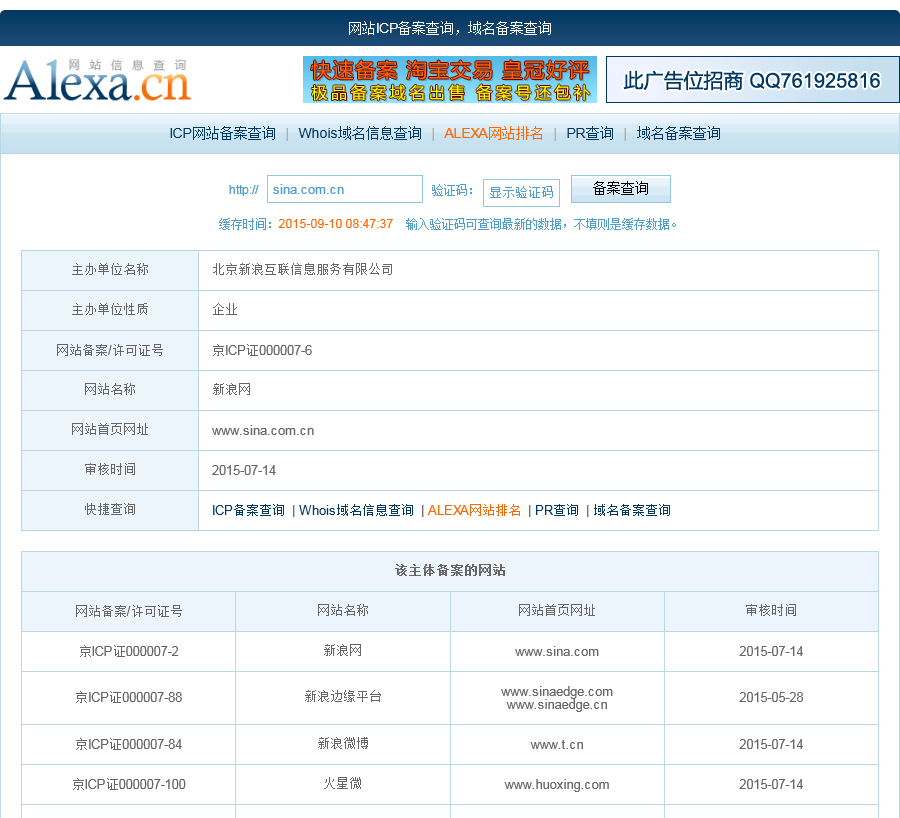Screen dimensions: 900x818
Task: Select company name 北京新浪互联信息服务有限公司
Action: [302, 270]
